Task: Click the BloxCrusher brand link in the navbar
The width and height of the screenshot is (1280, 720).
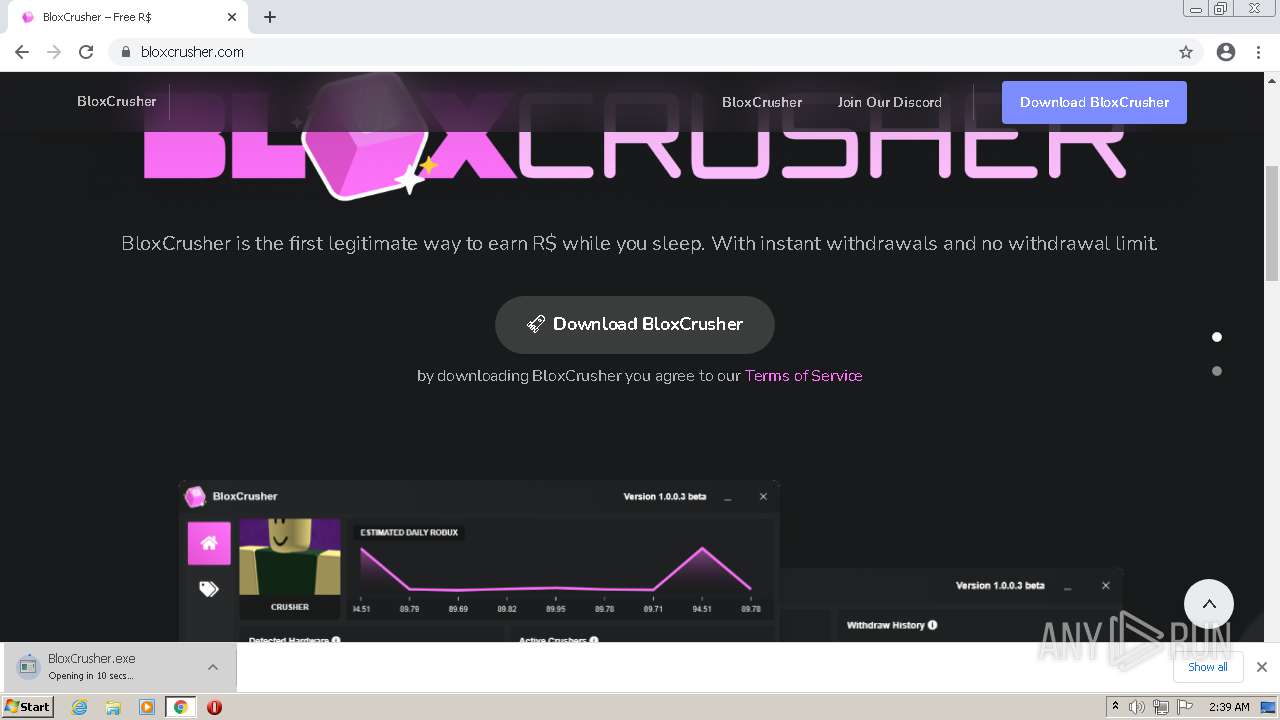Action: 117,101
